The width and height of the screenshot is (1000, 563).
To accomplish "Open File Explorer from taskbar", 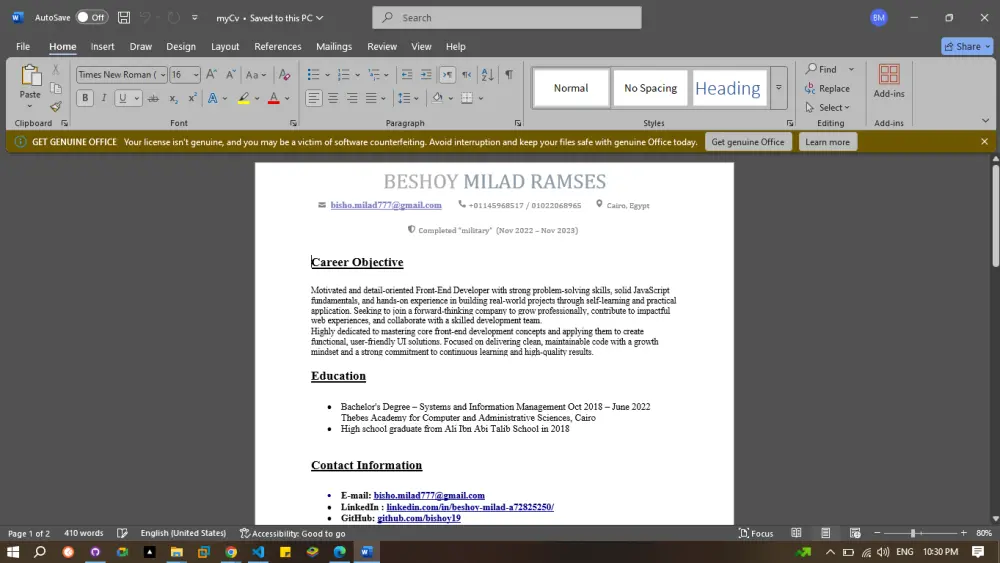I will 177,552.
